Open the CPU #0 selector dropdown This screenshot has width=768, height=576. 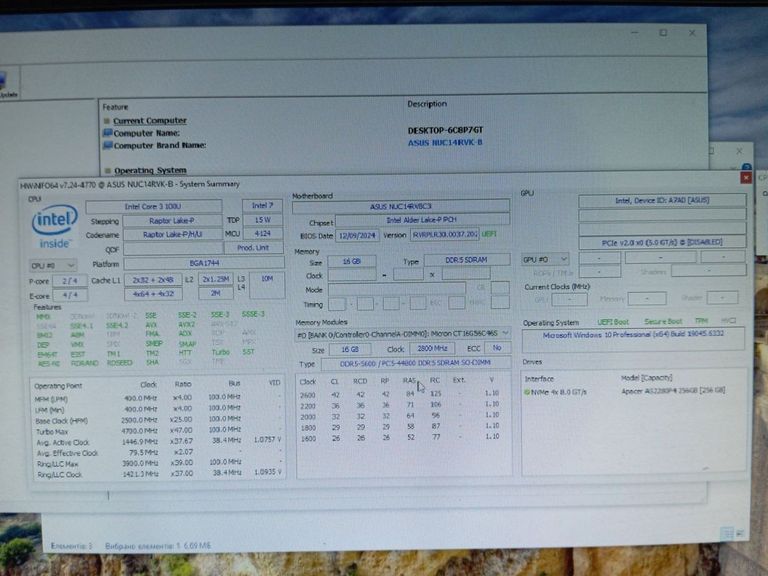click(x=52, y=265)
